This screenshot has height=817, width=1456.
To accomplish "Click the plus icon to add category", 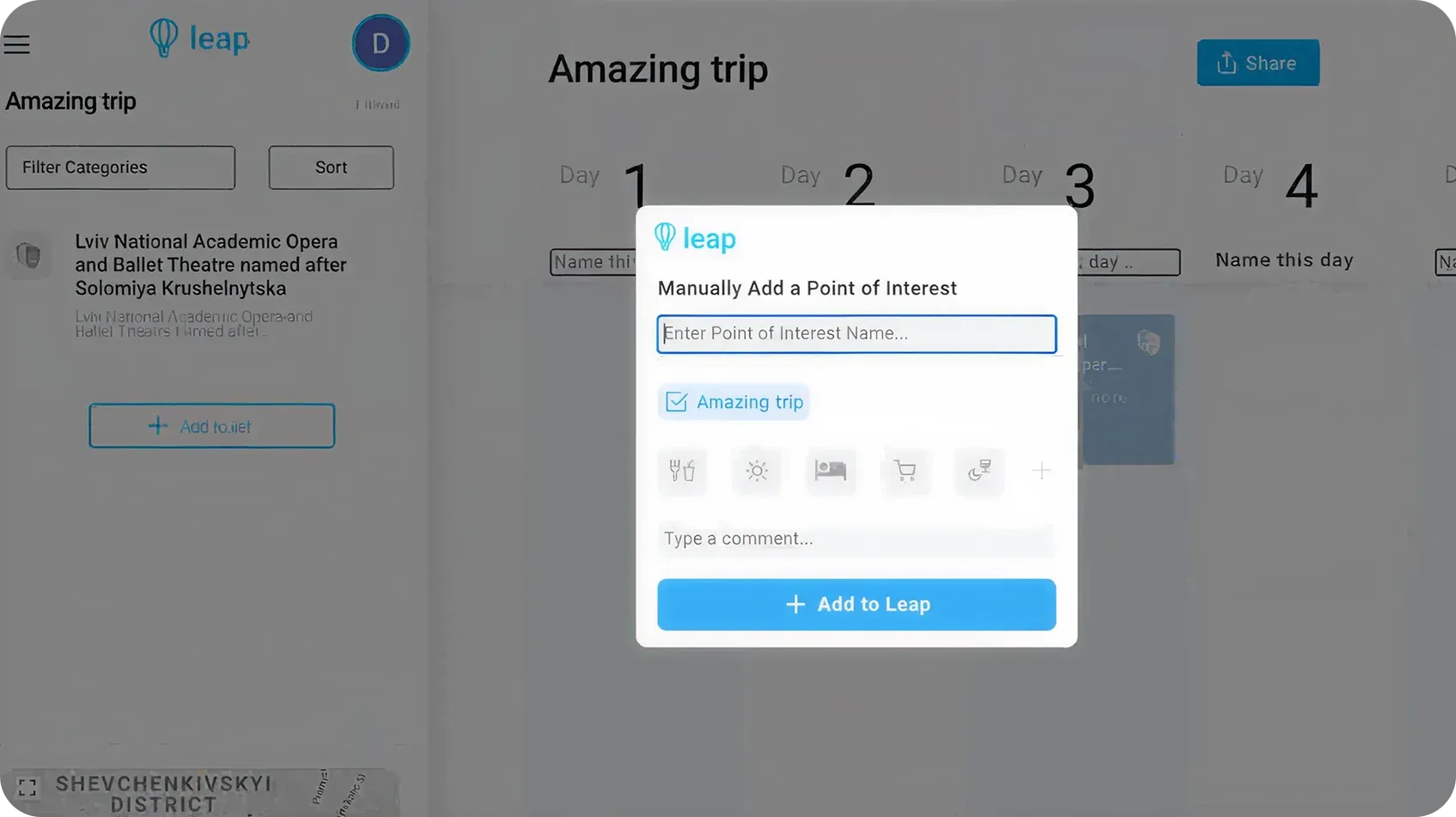I will (1041, 471).
